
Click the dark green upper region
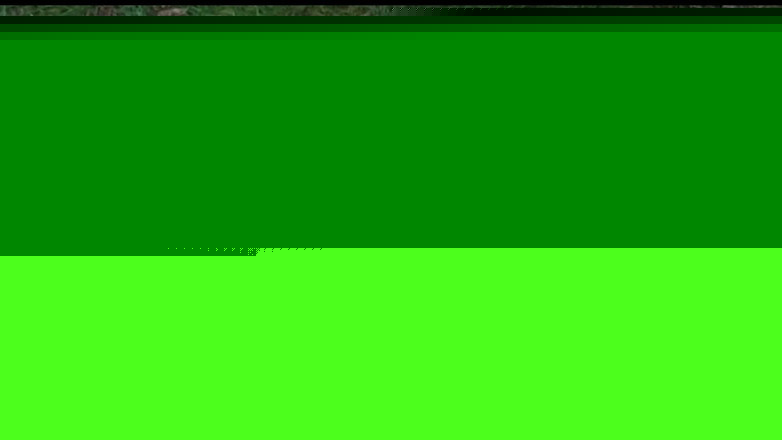(390, 140)
